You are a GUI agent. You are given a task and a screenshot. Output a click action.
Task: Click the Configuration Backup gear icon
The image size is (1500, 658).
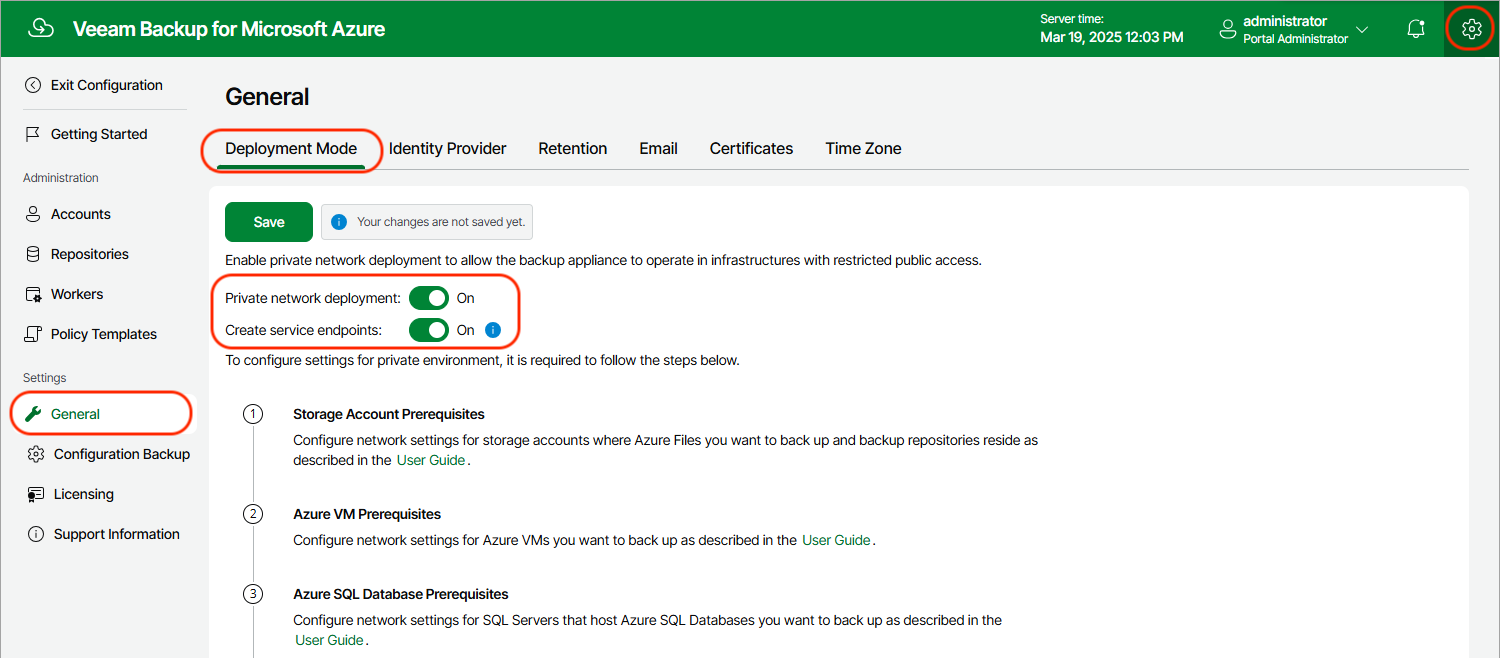[x=36, y=454]
